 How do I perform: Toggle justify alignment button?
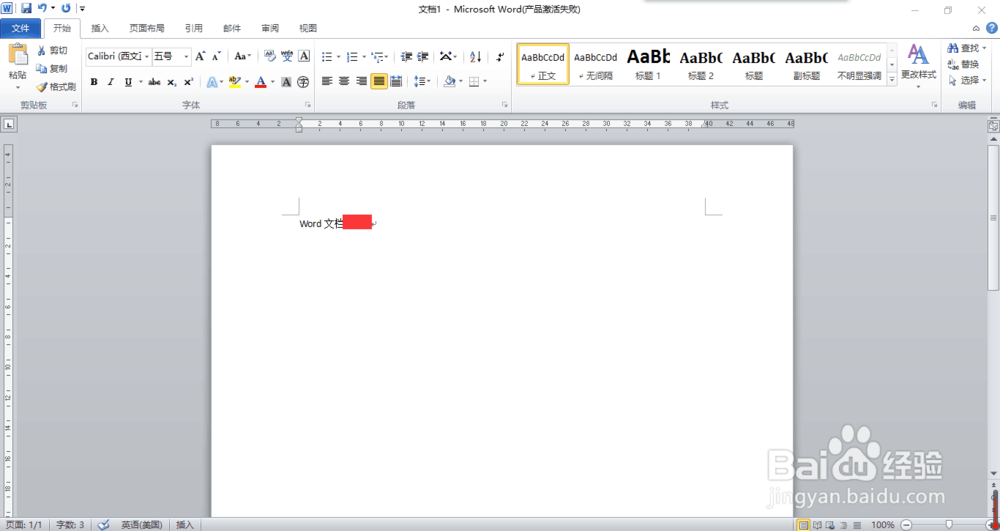point(379,82)
